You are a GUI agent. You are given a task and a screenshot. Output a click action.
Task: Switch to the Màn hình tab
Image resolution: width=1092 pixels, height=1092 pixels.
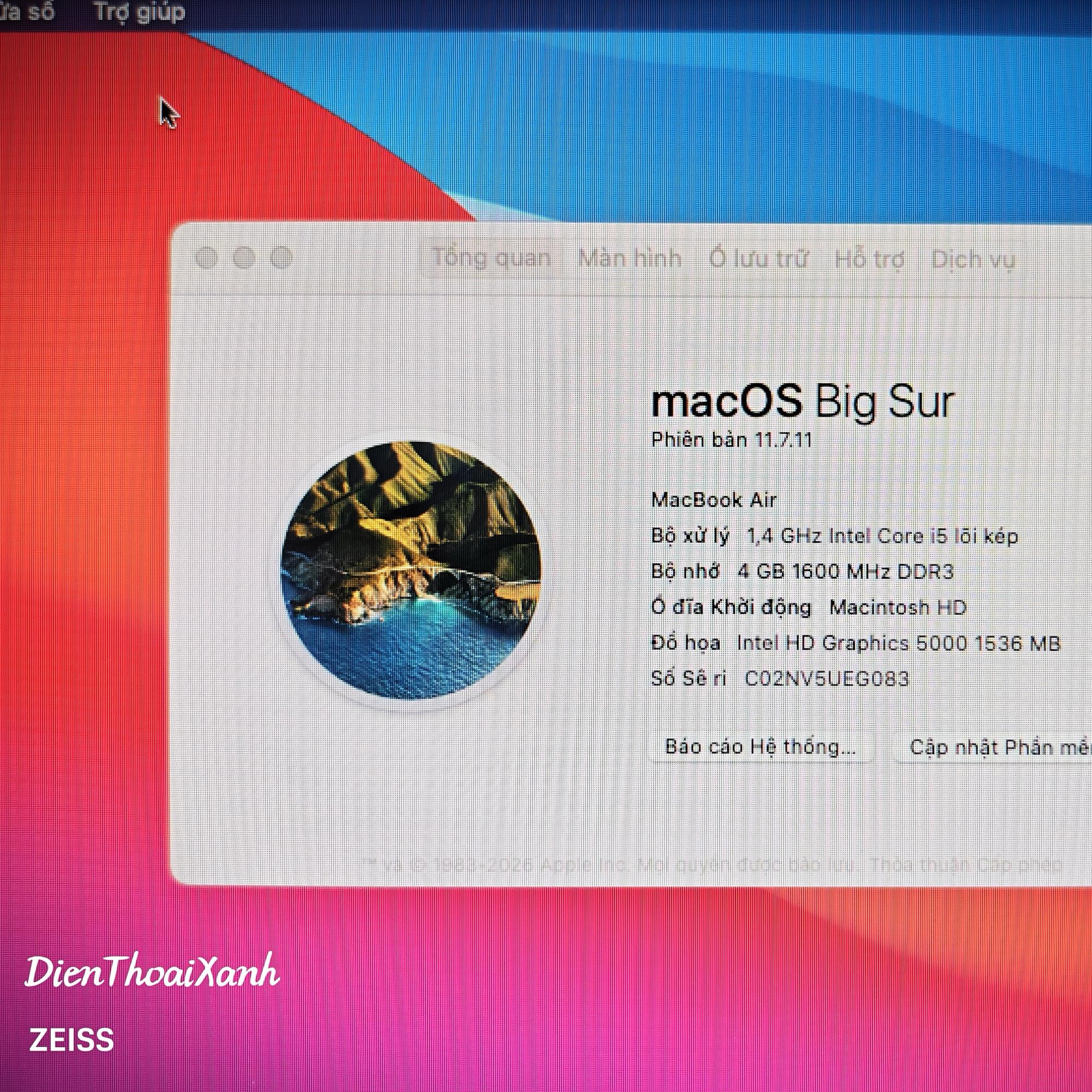[x=629, y=259]
